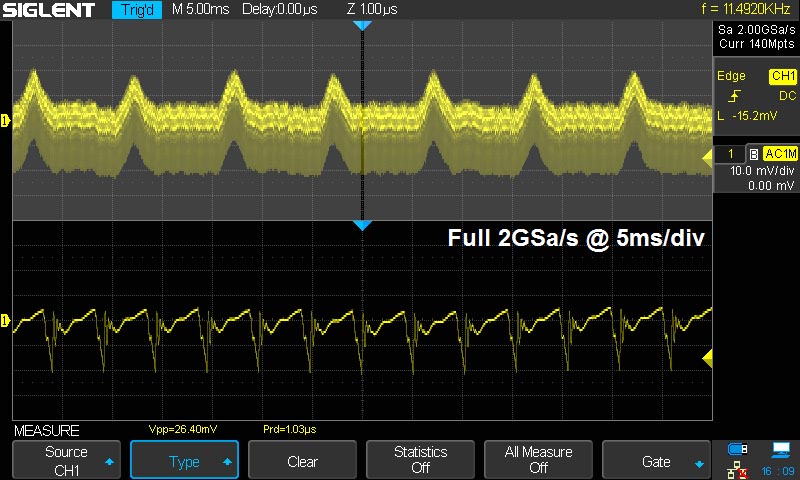Click the Edge trigger CH1 source label
Viewport: 800px width, 480px height.
pyautogui.click(x=782, y=76)
